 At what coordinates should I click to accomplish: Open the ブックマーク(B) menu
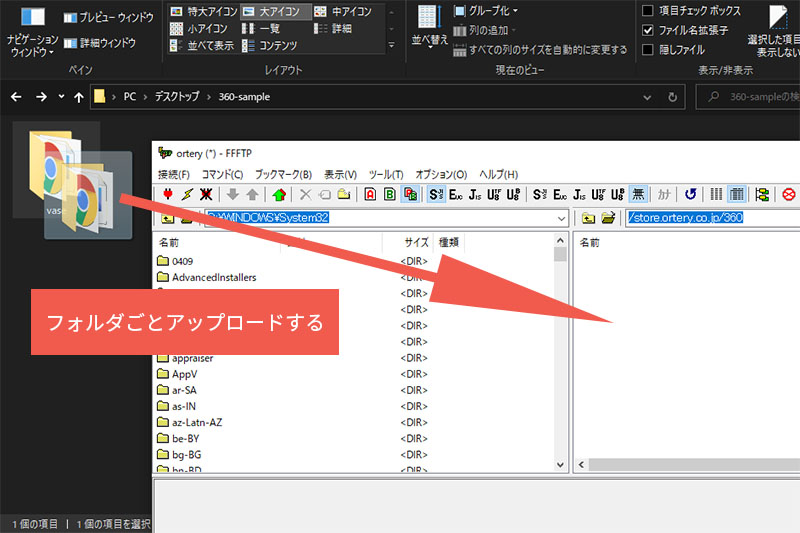click(x=283, y=174)
